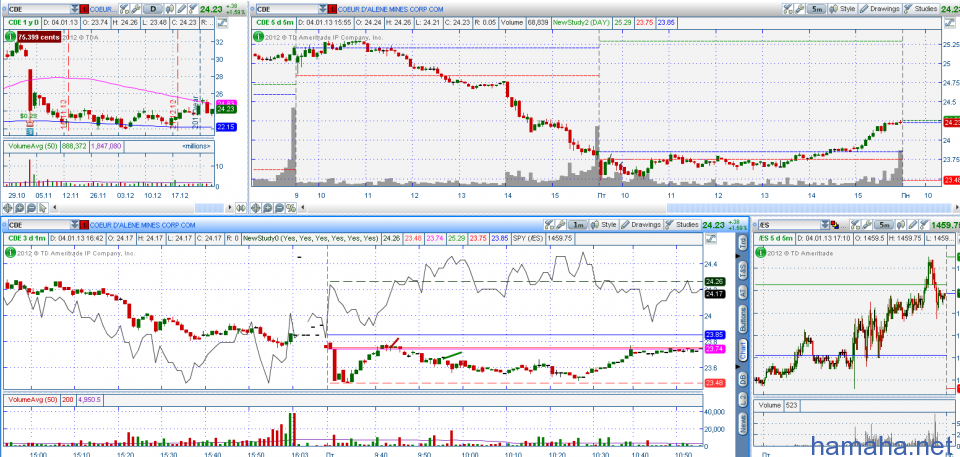Click the 'SPY (/ES)' study label
This screenshot has width=960, height=457.
pos(529,238)
